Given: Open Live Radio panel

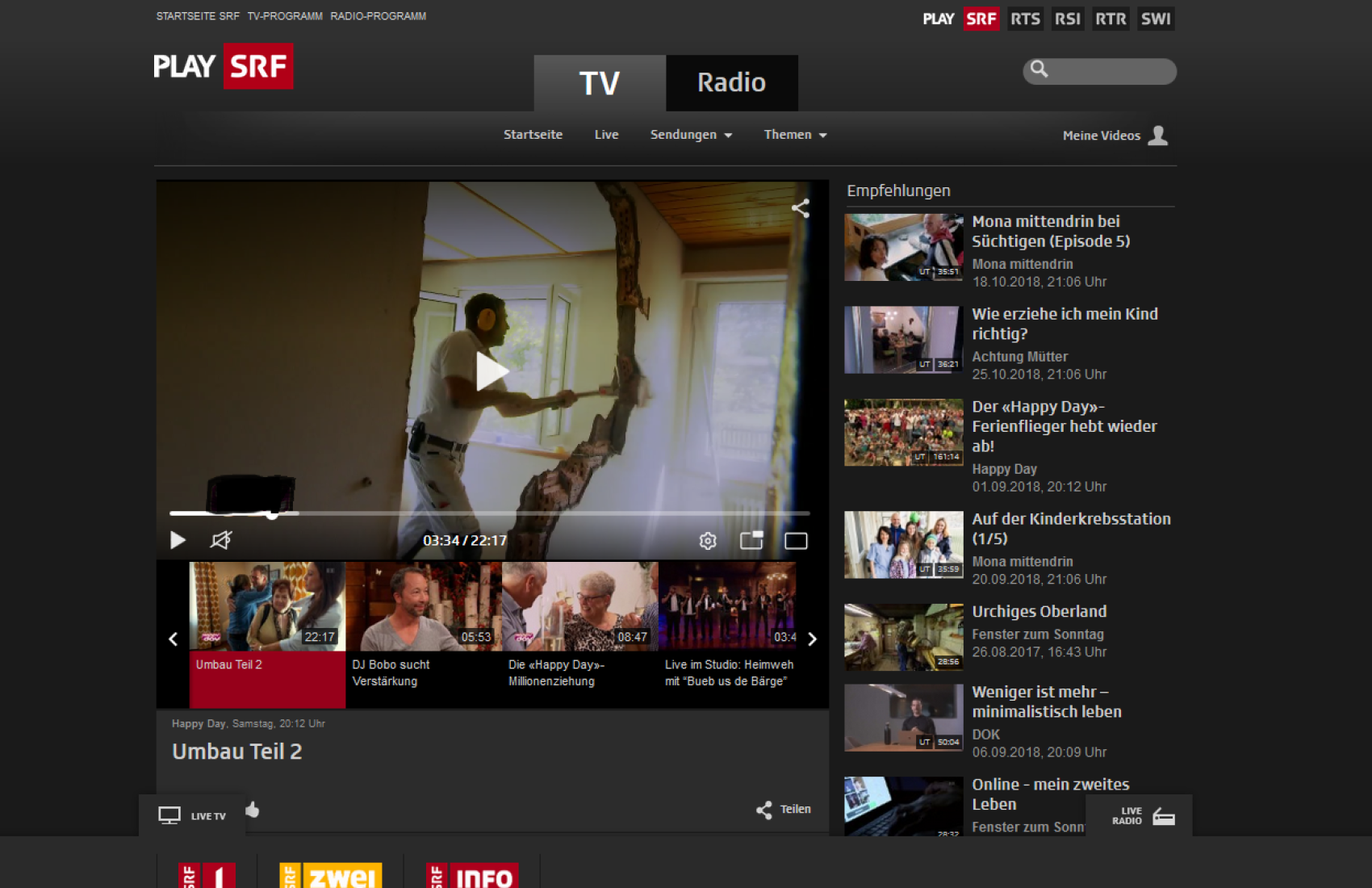Looking at the screenshot, I should coord(1139,815).
